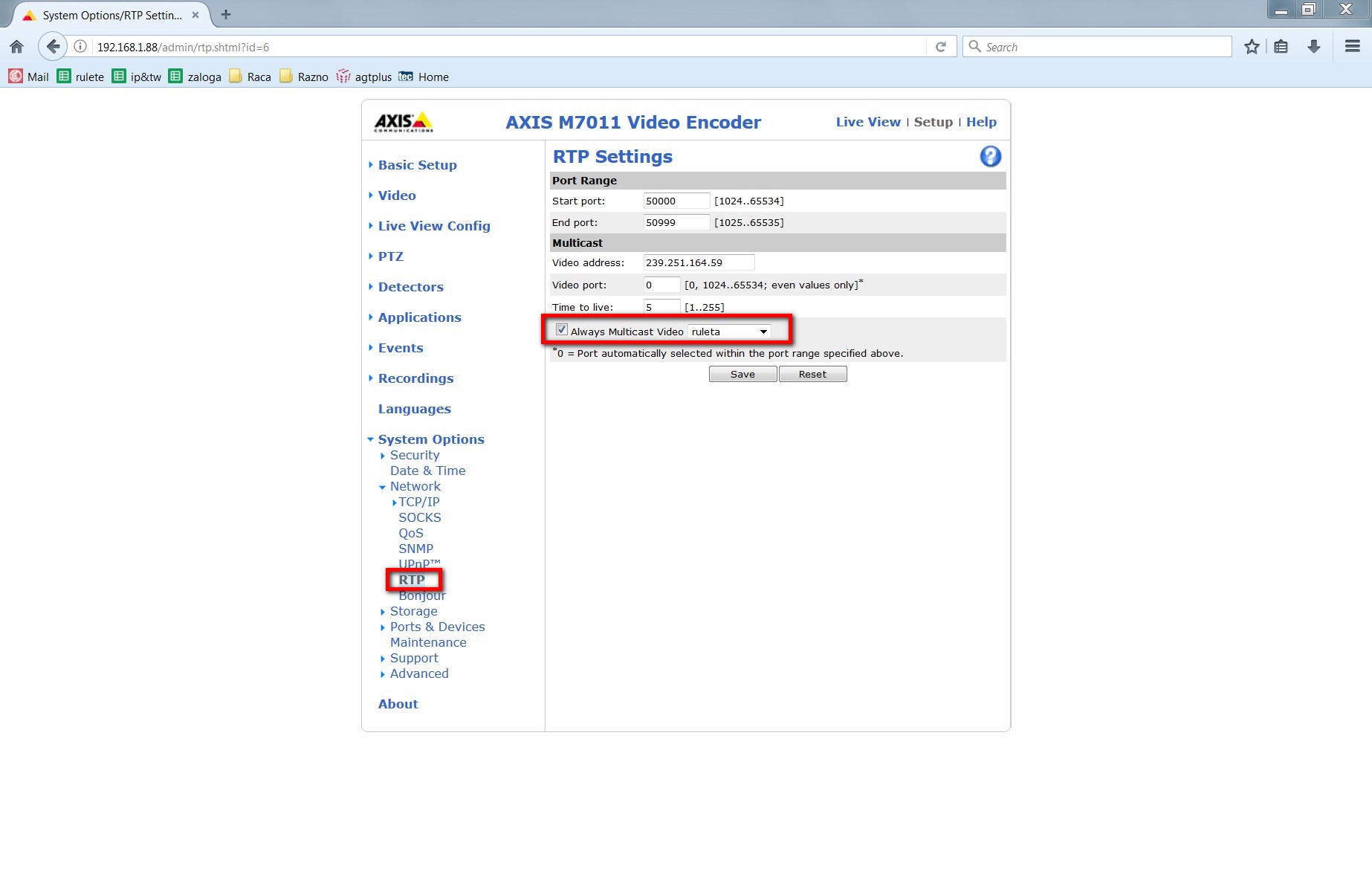Expand the Applications menu
Image resolution: width=1372 pixels, height=892 pixels.
419,317
